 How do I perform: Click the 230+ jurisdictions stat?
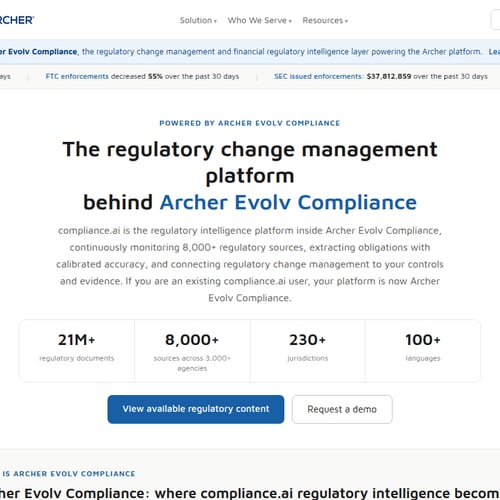tap(308, 351)
